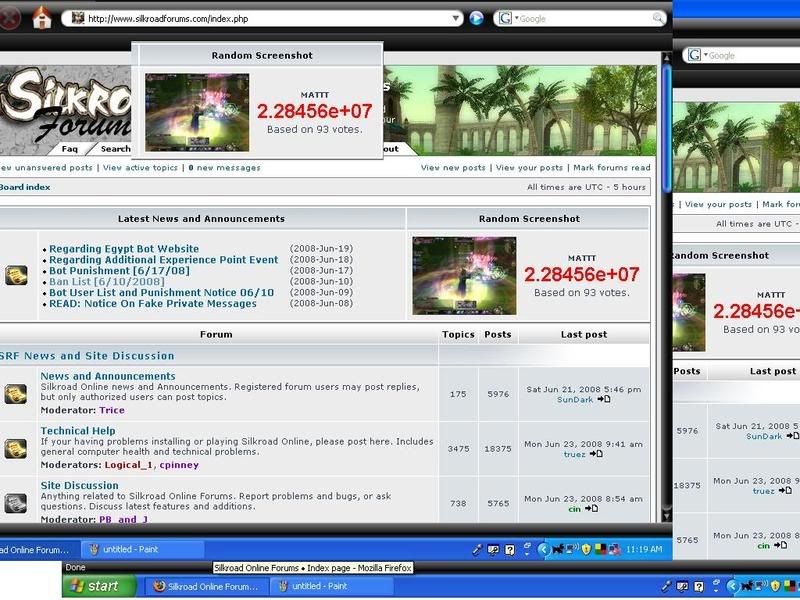Click the inner taskbar's untitled - Paint button
This screenshot has height=600, width=800.
pos(142,549)
